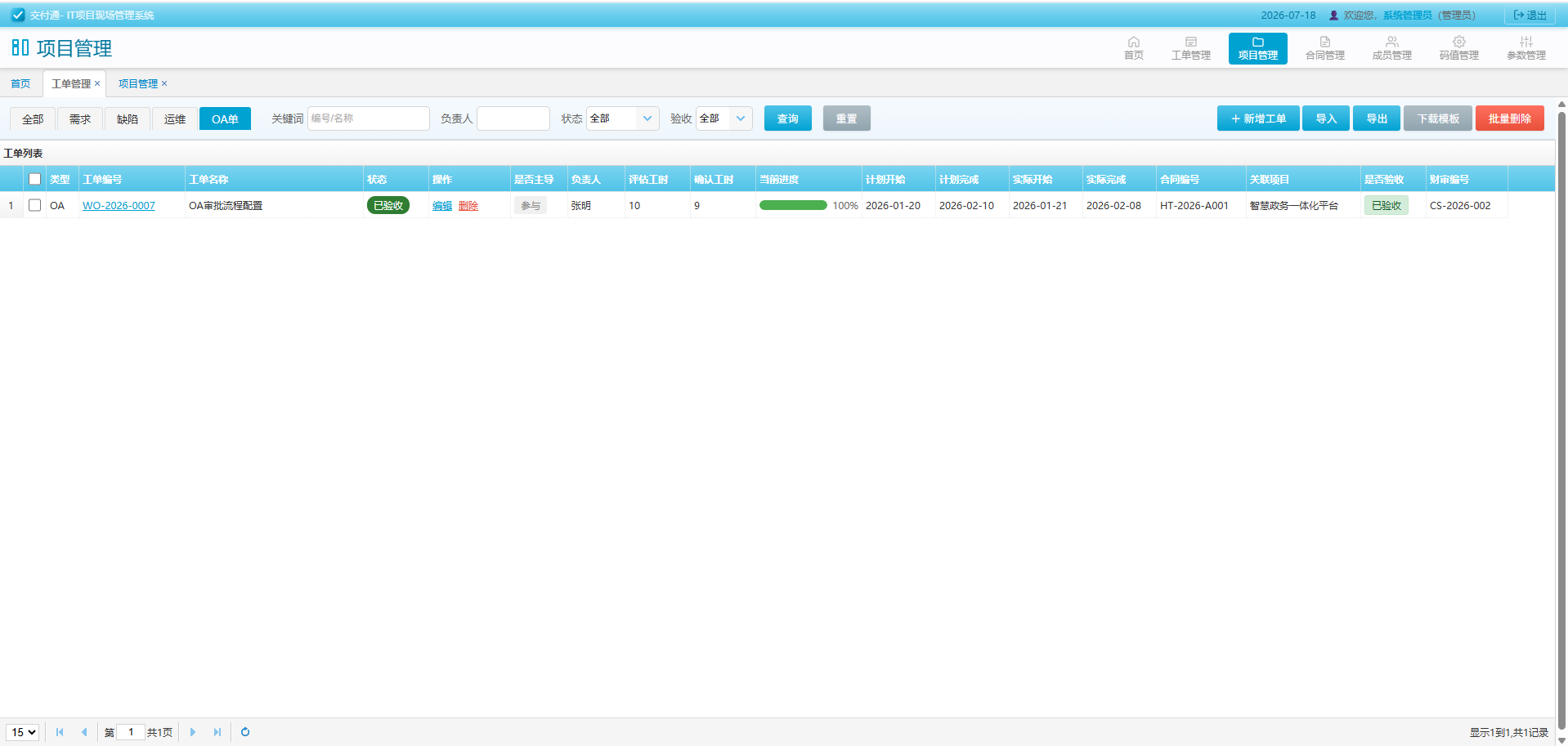Toggle the select-all header checkbox
This screenshot has width=1568, height=746.
[x=34, y=179]
